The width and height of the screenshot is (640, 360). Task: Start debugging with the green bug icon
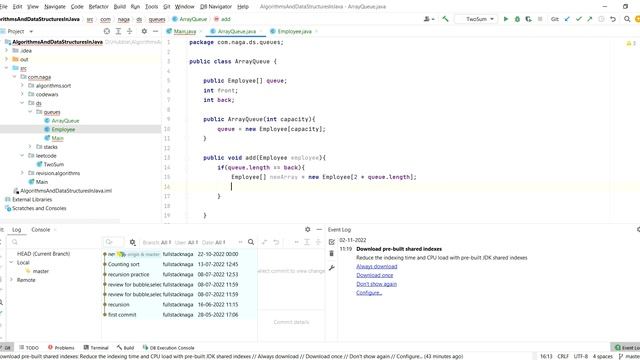pyautogui.click(x=517, y=19)
